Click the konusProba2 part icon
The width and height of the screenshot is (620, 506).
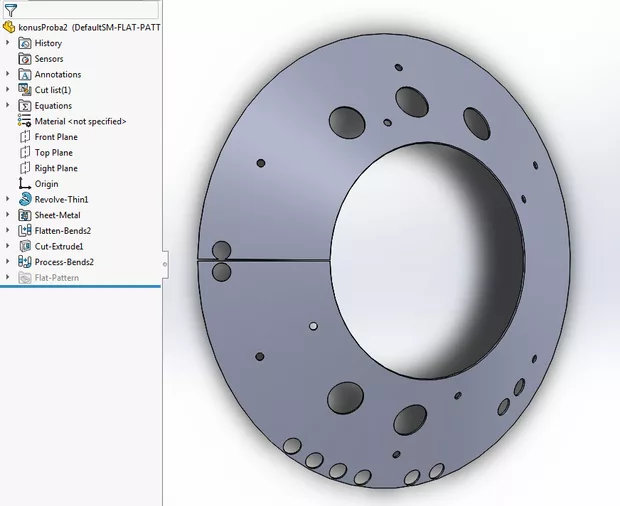click(x=10, y=27)
